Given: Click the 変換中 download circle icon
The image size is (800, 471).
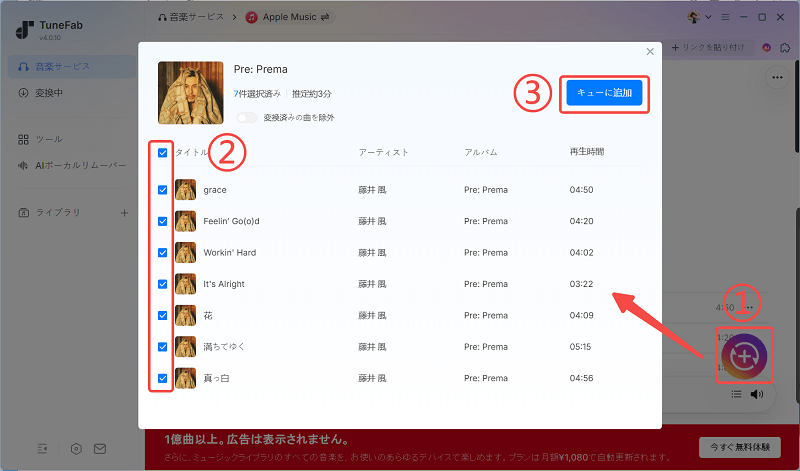Looking at the screenshot, I should pyautogui.click(x=23, y=93).
